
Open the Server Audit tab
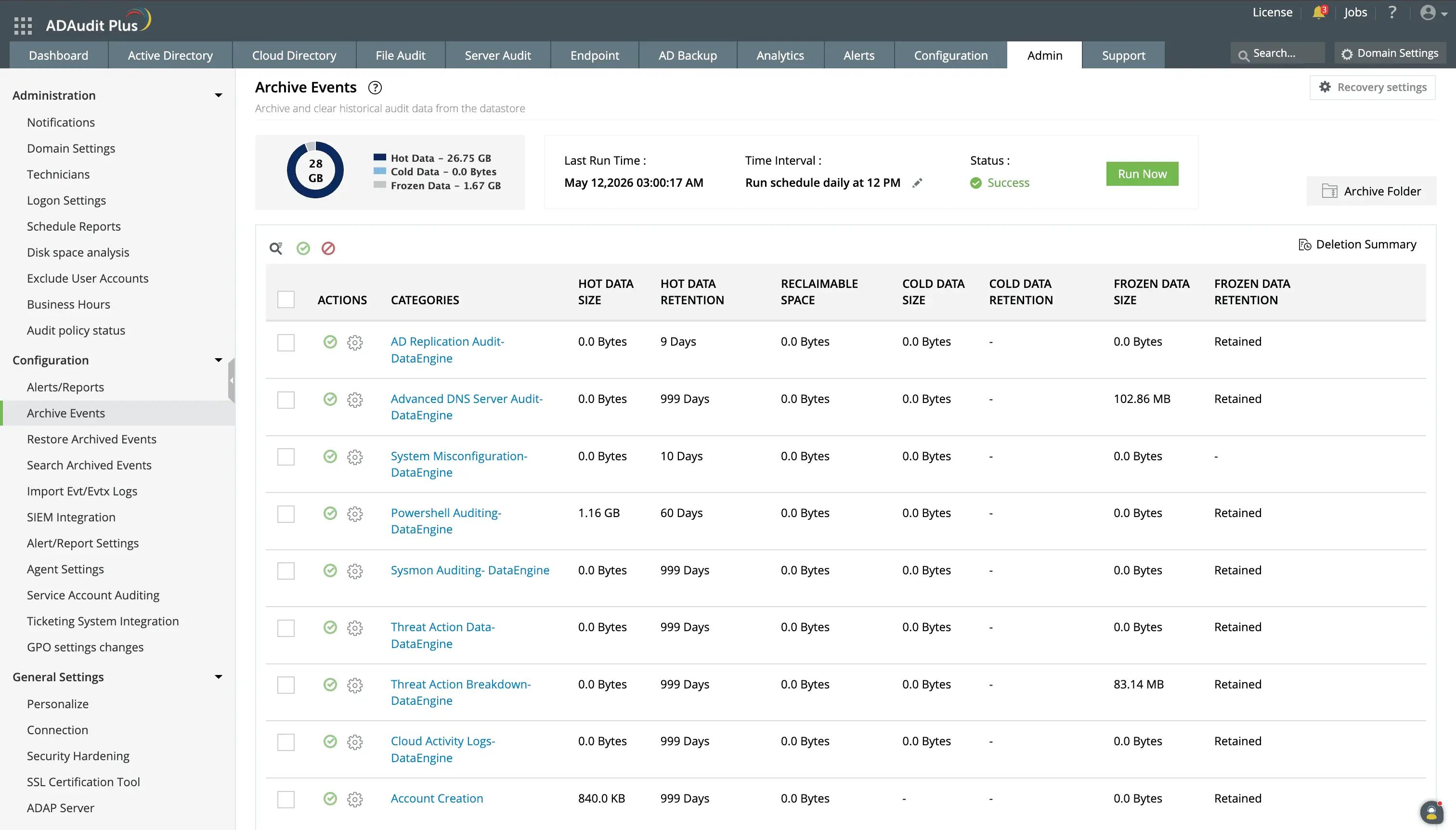click(x=498, y=55)
